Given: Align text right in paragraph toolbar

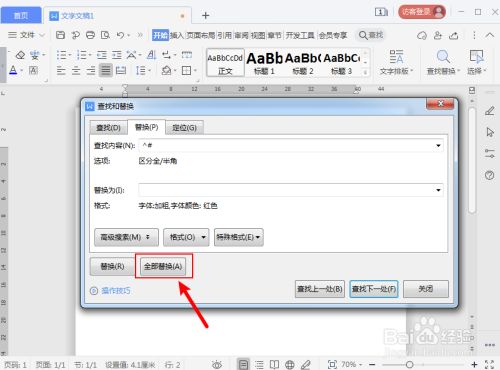Looking at the screenshot, I should click(91, 70).
